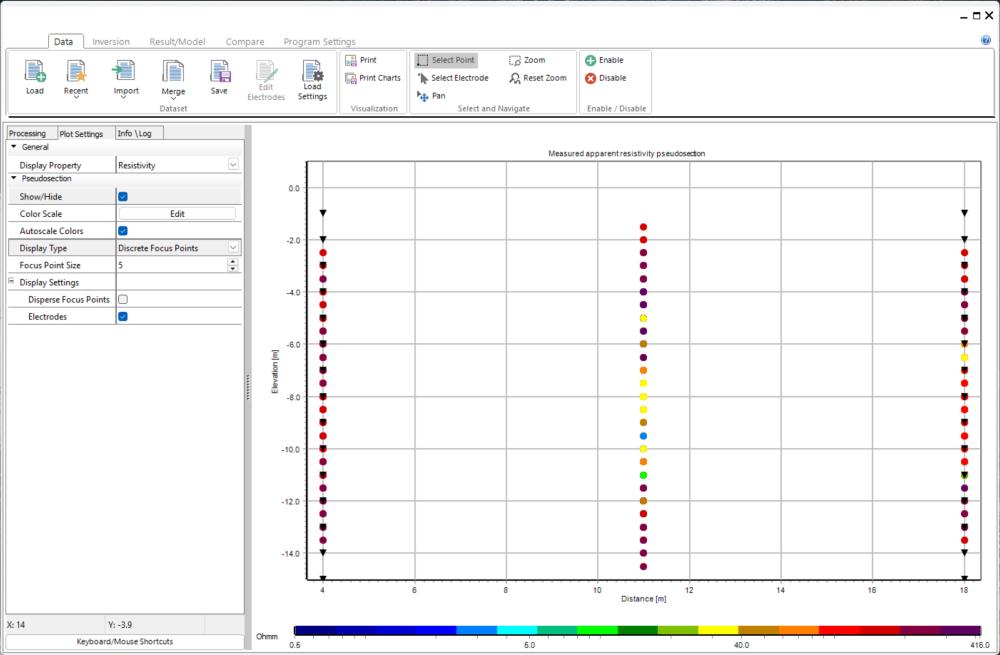1000x655 pixels.
Task: Click the Reset Zoom icon
Action: 515,78
